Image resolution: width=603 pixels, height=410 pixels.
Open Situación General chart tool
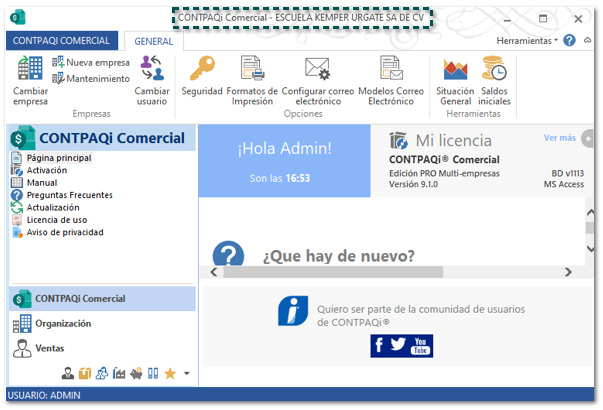455,80
